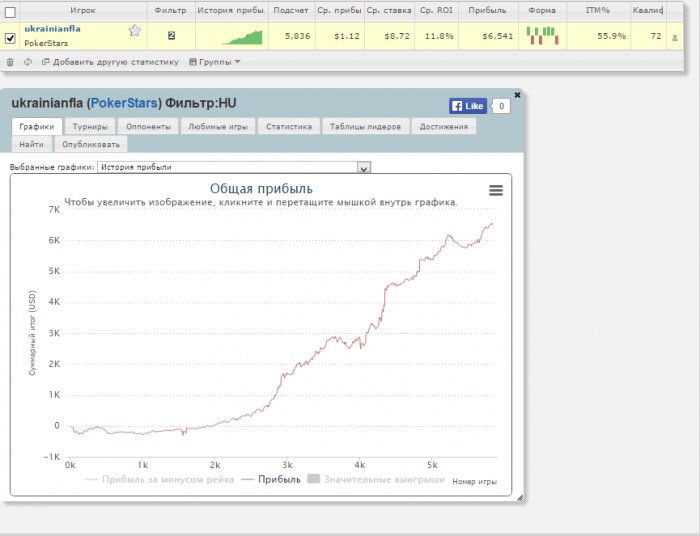The height and width of the screenshot is (536, 700).
Task: Tick the select-all checkbox in table header
Action: 10,12
